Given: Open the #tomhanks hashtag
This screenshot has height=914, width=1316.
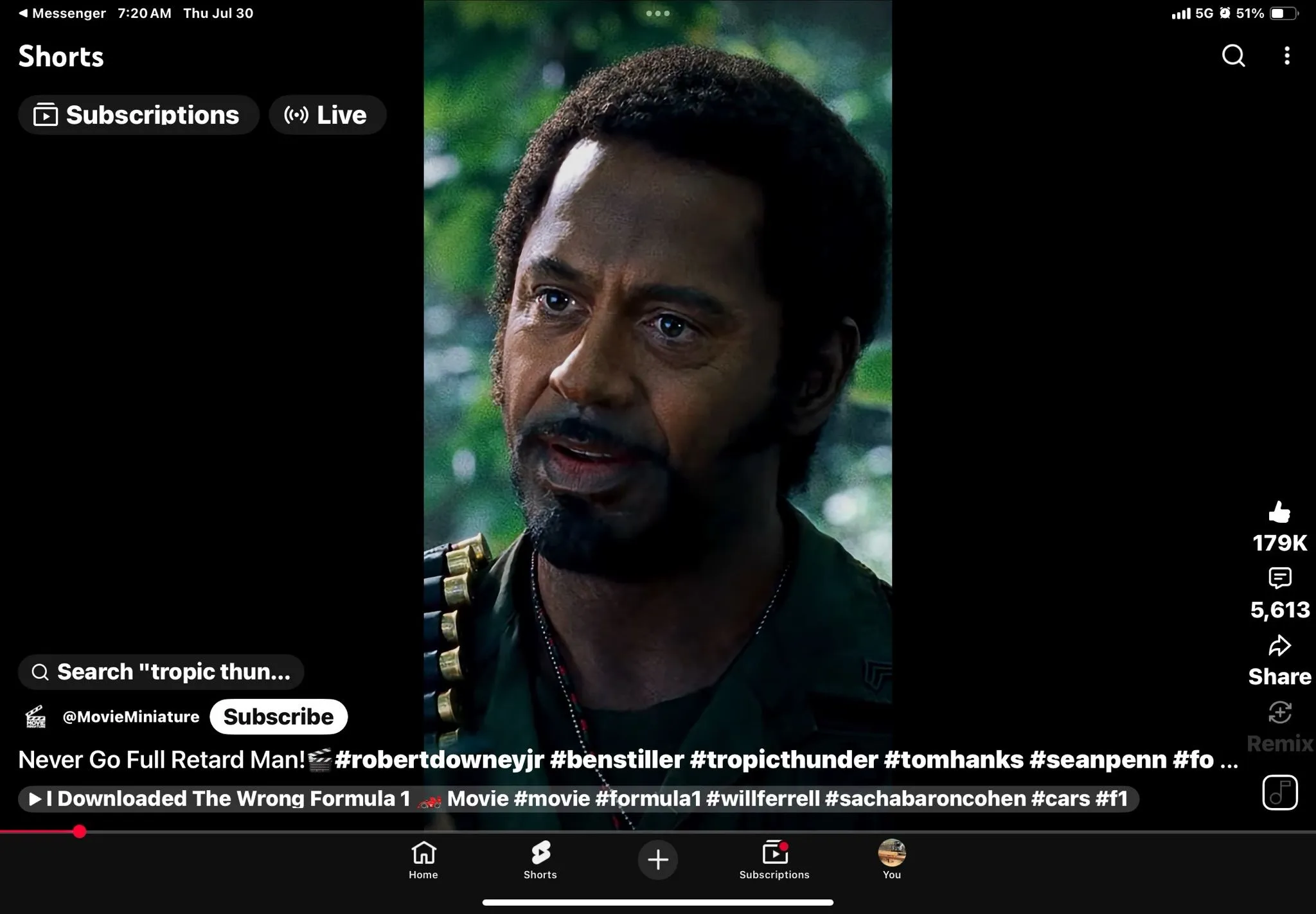Looking at the screenshot, I should click(954, 760).
